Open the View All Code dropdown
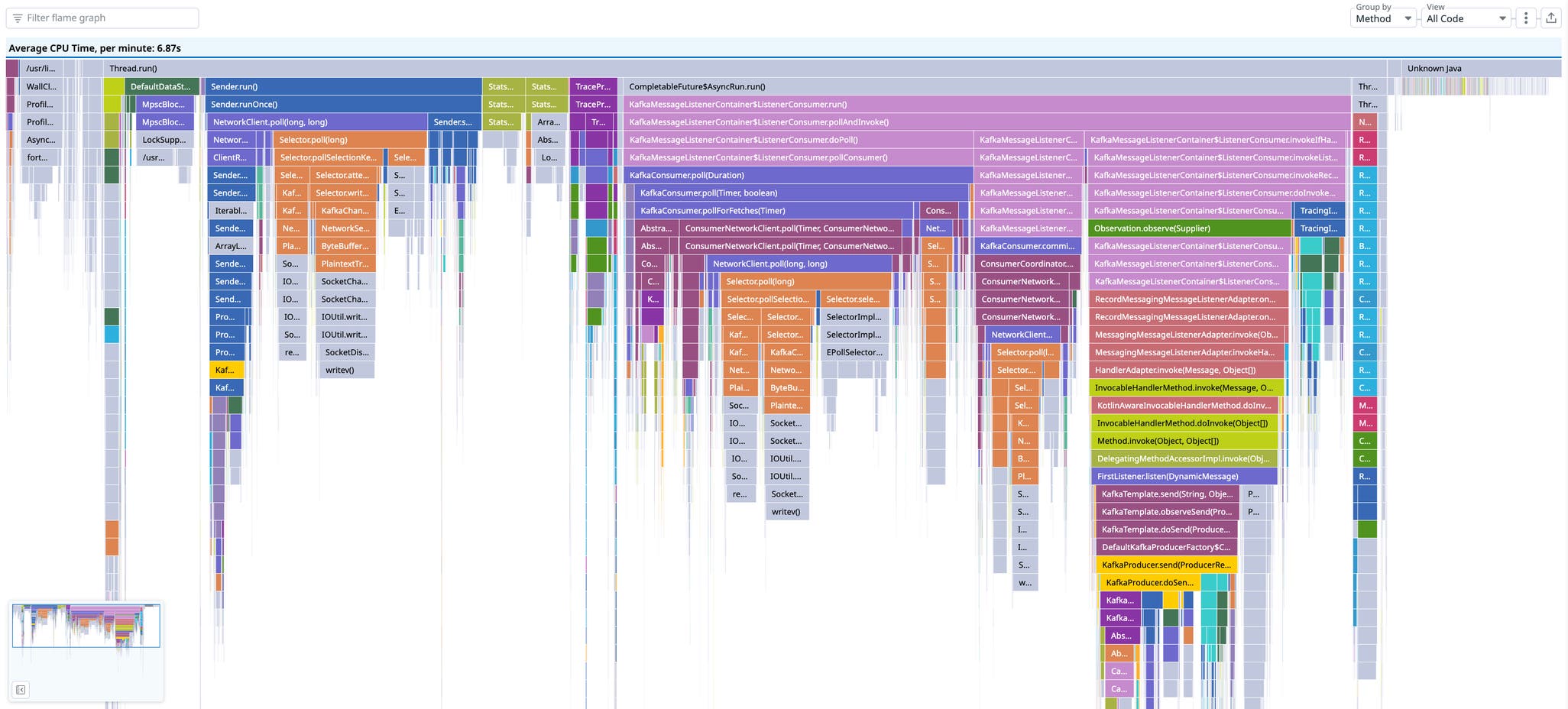Viewport: 1568px width, 709px height. tap(1465, 18)
